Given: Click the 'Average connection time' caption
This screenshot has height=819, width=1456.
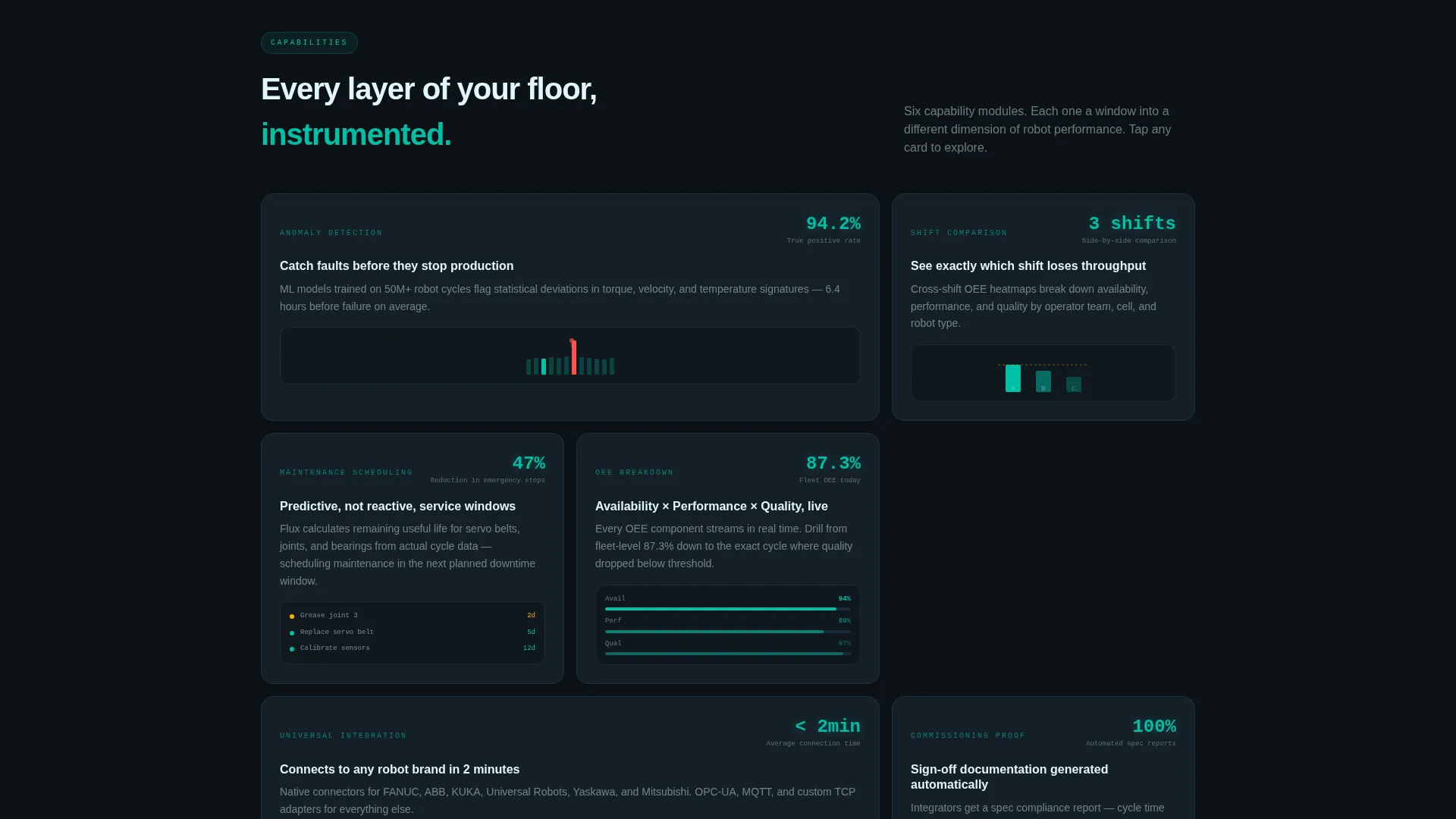Looking at the screenshot, I should click(813, 743).
